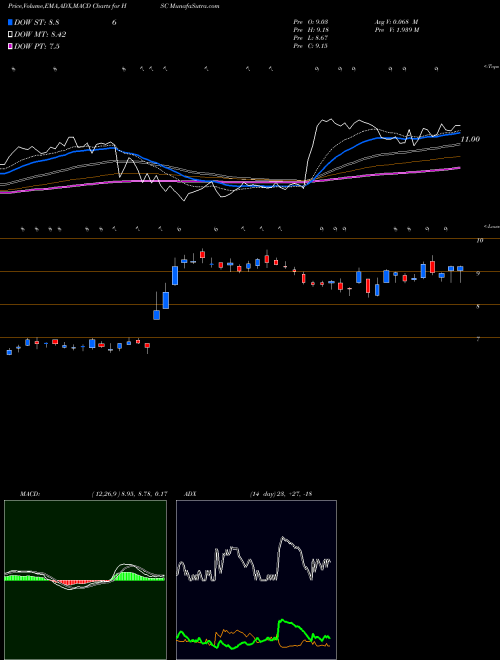Screen dimensions: 500x660
Task: Click the 11.00 price label on EMA chart
Action: coord(470,139)
